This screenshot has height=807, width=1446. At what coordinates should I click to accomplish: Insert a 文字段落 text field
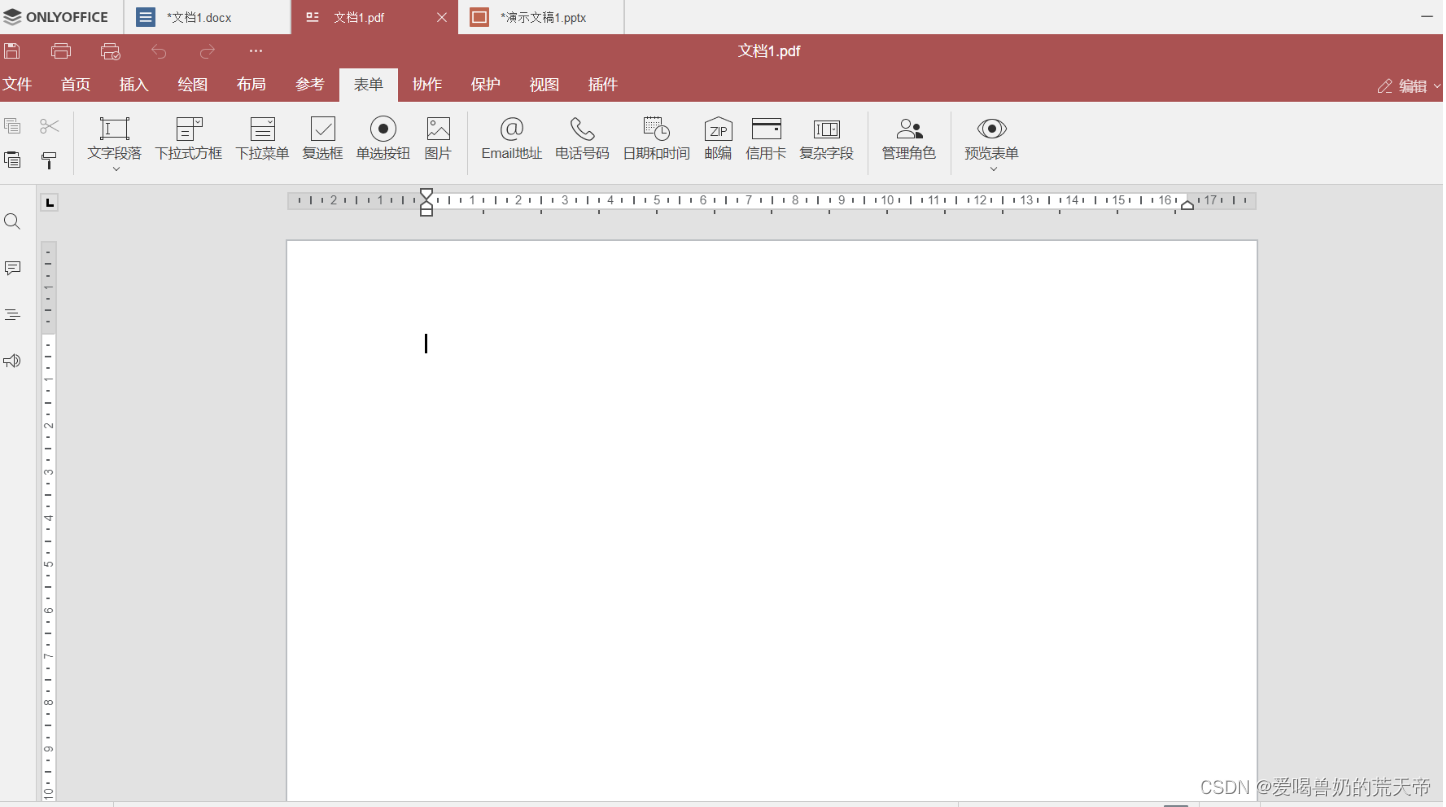pyautogui.click(x=115, y=138)
